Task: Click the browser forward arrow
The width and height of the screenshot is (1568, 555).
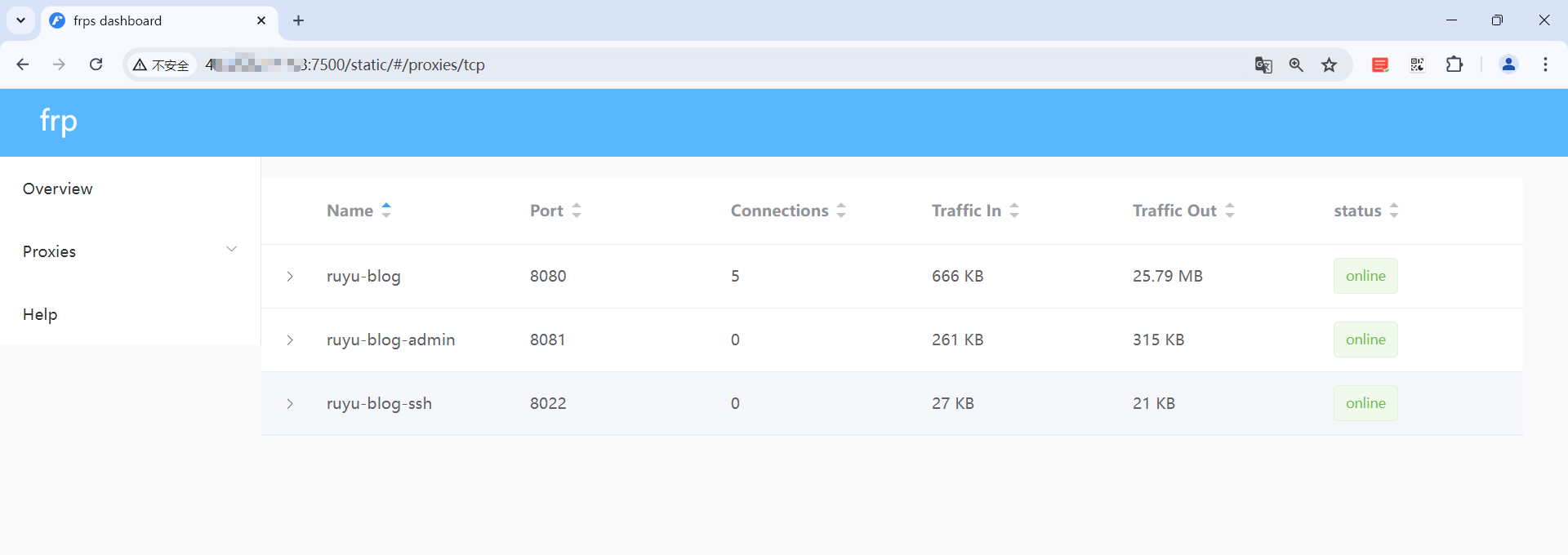Action: pyautogui.click(x=59, y=64)
